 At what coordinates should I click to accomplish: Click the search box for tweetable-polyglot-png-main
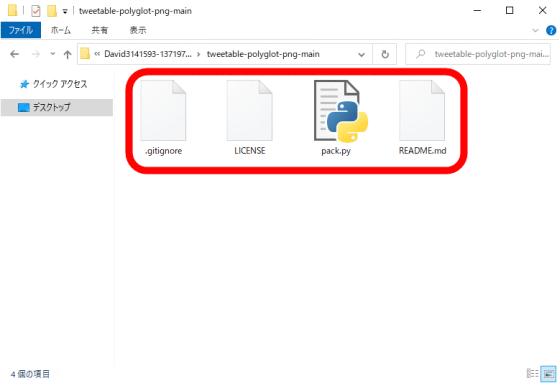tap(478, 54)
